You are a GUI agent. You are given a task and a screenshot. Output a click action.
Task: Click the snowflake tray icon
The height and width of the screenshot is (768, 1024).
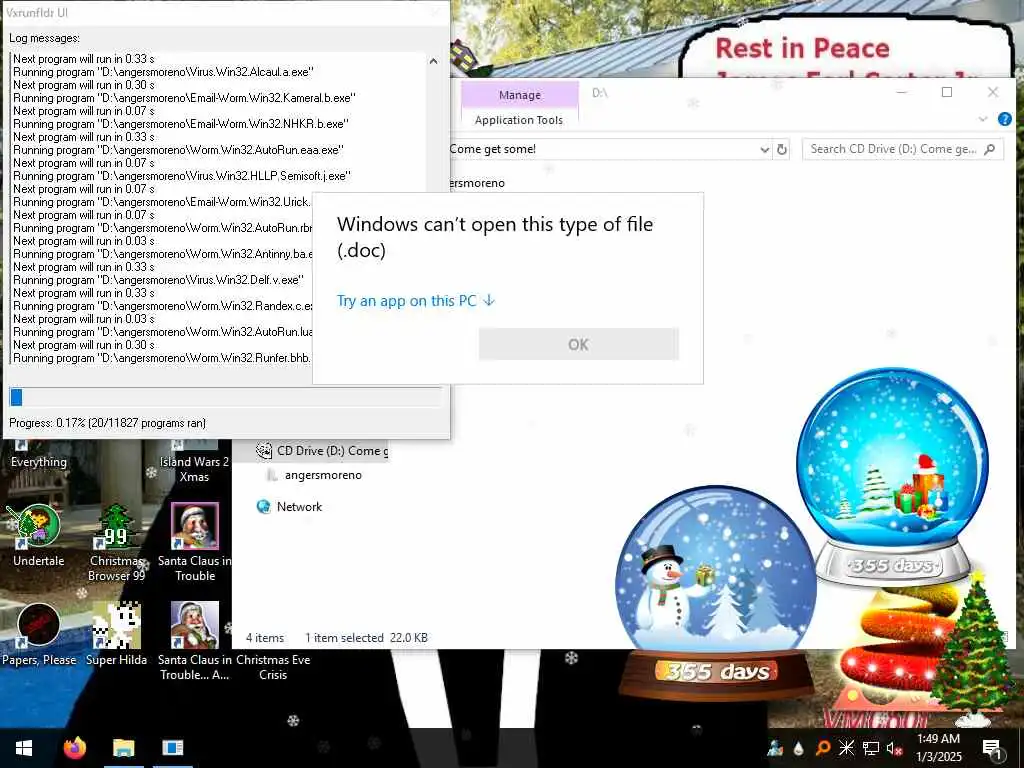(846, 748)
